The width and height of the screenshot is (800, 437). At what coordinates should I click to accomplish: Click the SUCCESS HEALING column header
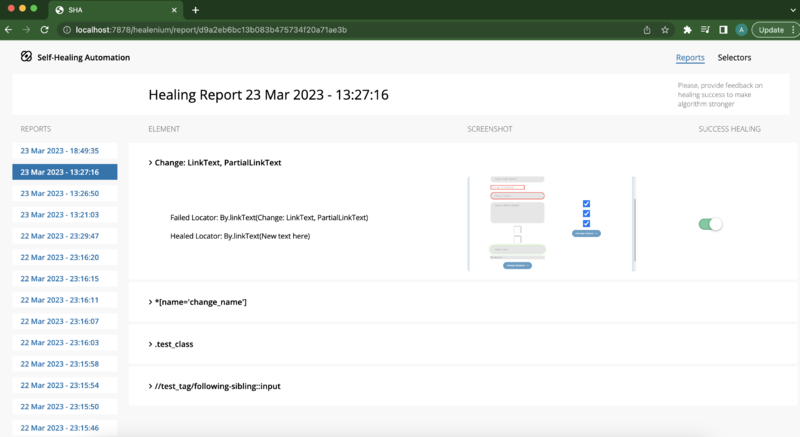729,129
